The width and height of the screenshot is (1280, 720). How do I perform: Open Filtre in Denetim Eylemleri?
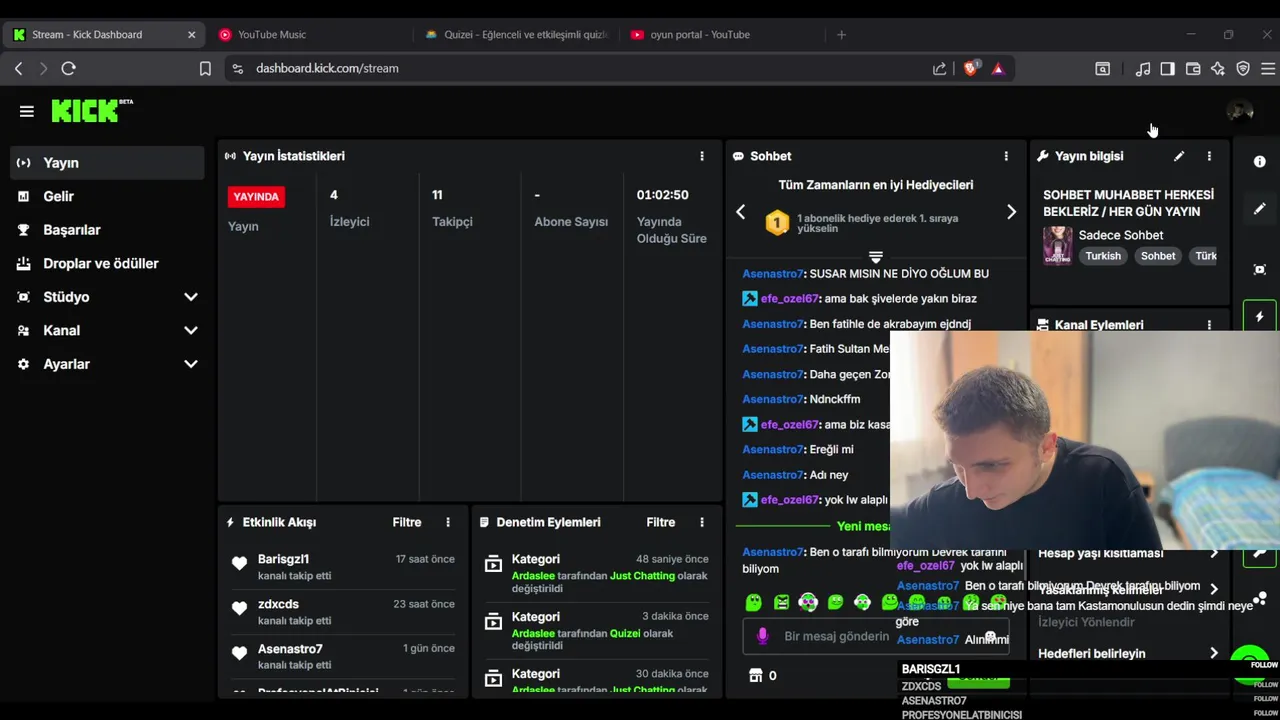[661, 522]
